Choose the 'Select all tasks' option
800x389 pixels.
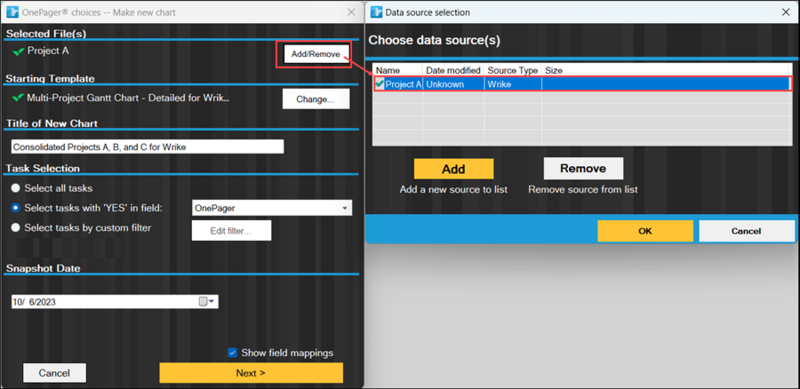pyautogui.click(x=15, y=188)
